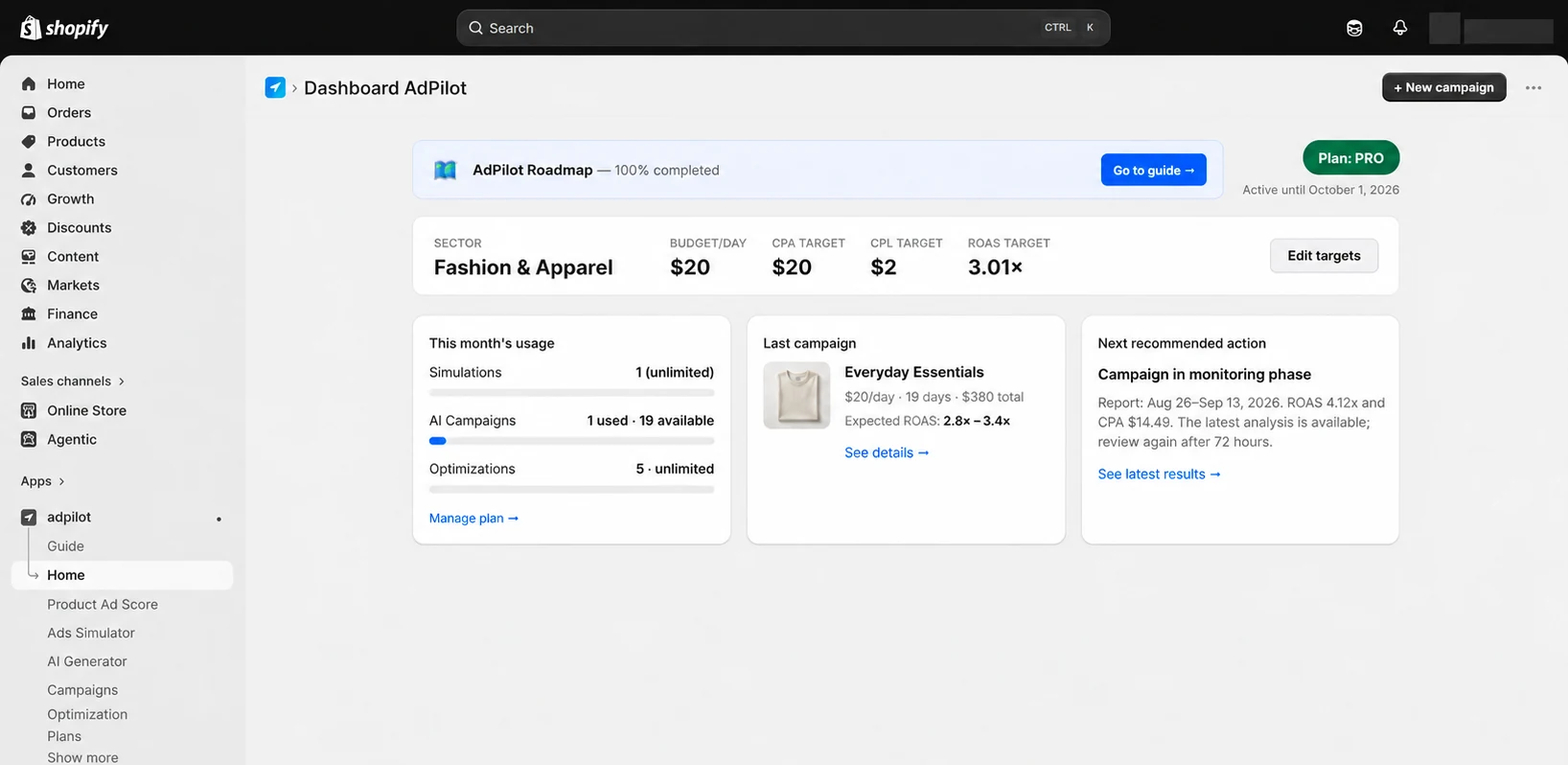The image size is (1568, 765).
Task: Go to AI Generator
Action: 87,661
